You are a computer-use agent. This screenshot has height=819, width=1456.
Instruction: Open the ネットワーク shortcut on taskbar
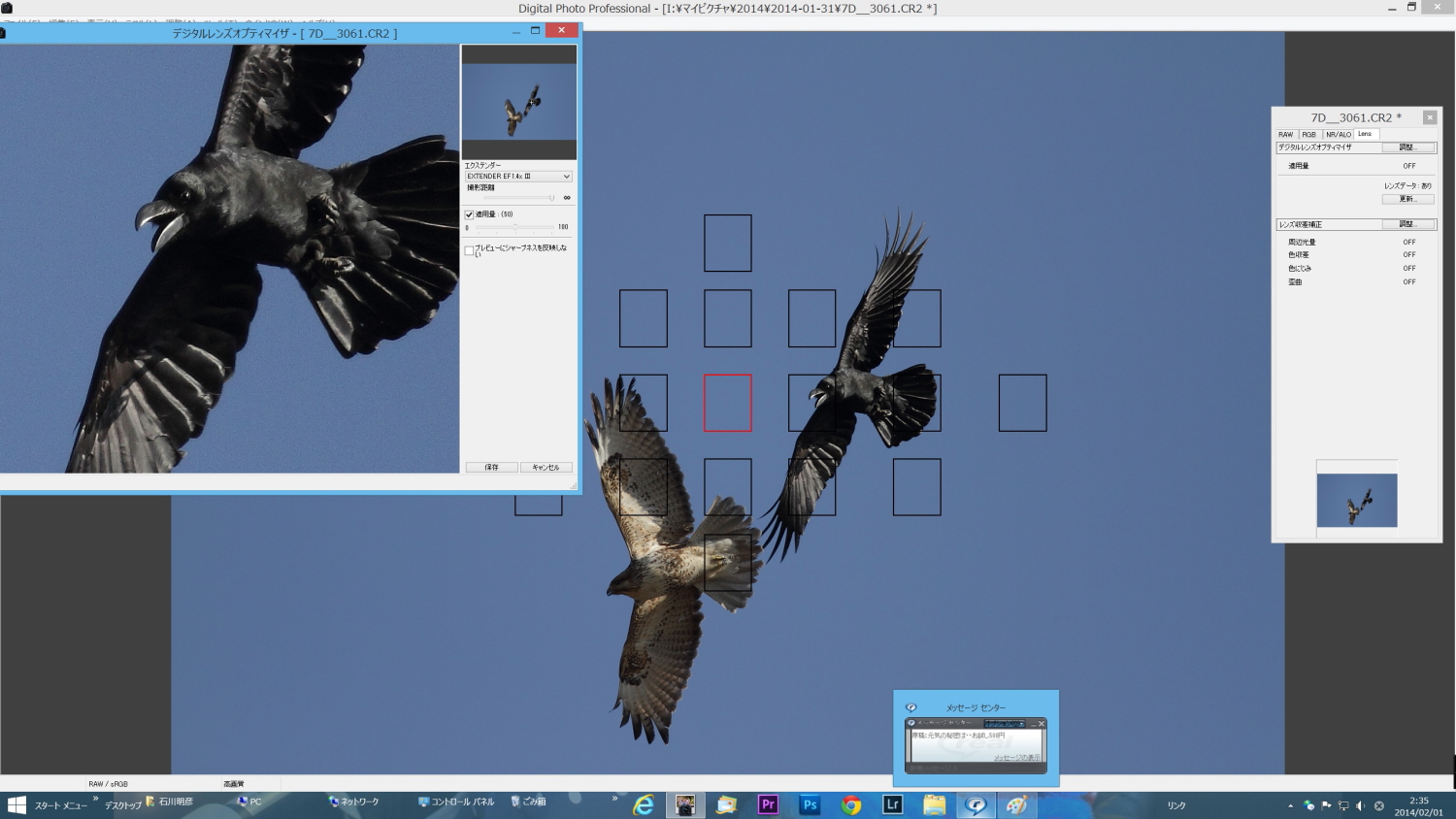[x=353, y=802]
